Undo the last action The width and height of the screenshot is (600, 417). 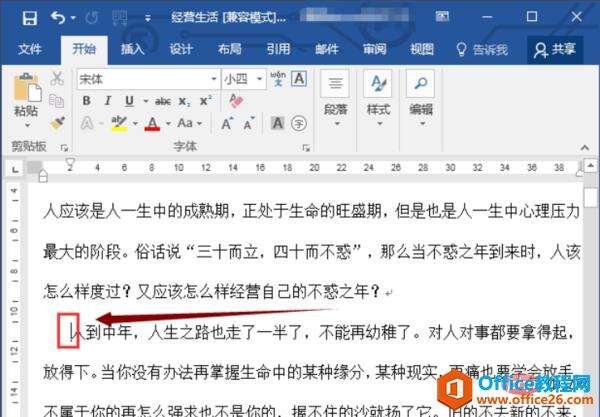[58, 18]
